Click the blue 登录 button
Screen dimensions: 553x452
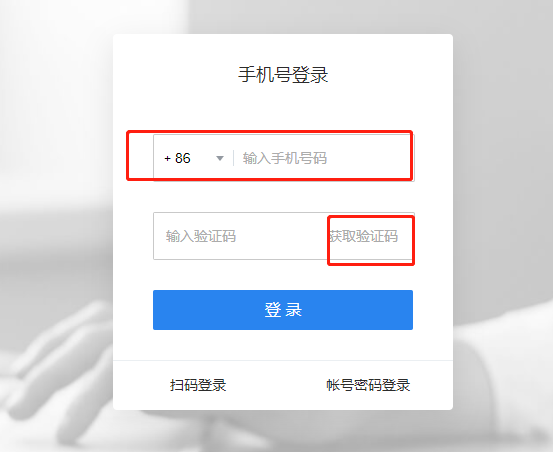(283, 310)
